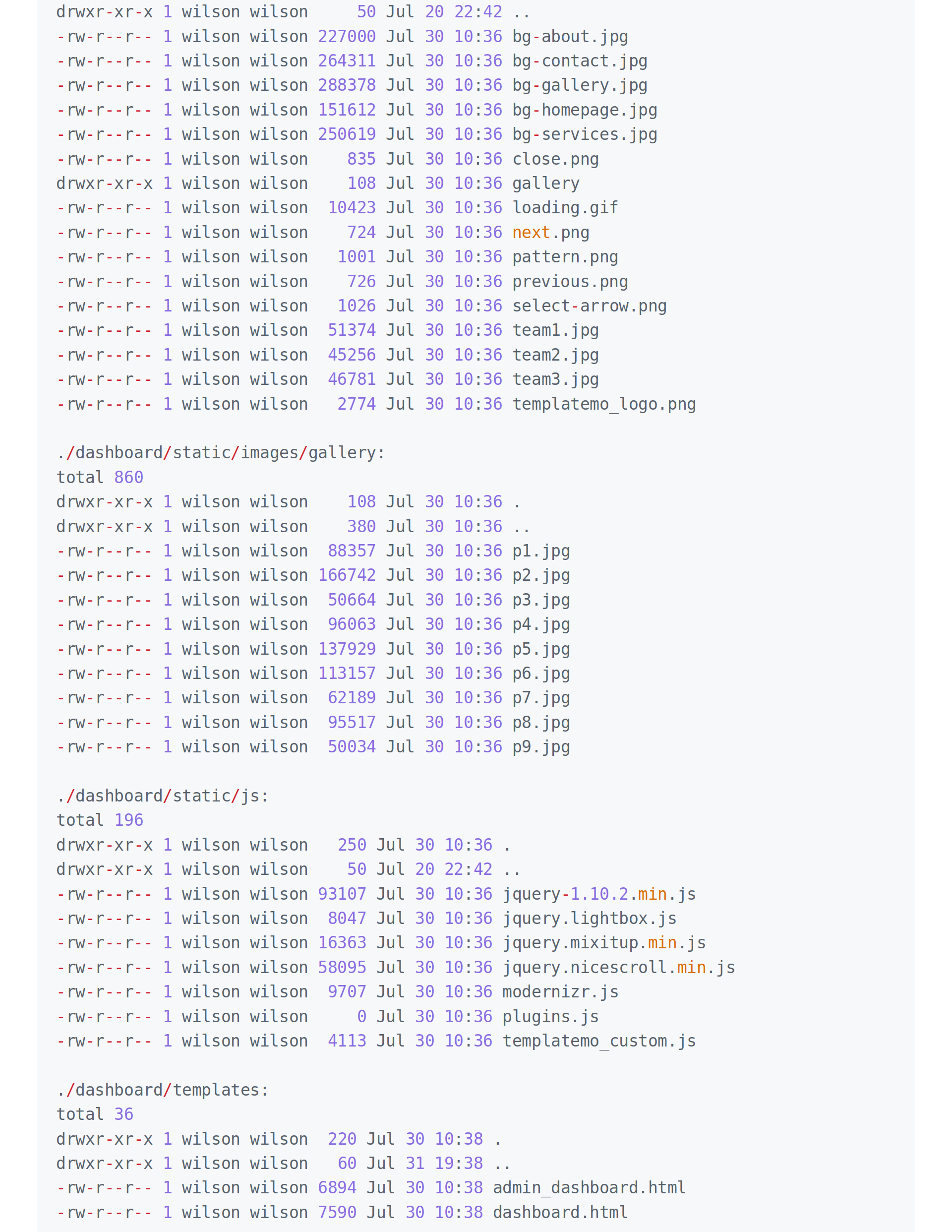Click file size 166742 of p2.jpg
This screenshot has height=1232, width=952.
[347, 575]
